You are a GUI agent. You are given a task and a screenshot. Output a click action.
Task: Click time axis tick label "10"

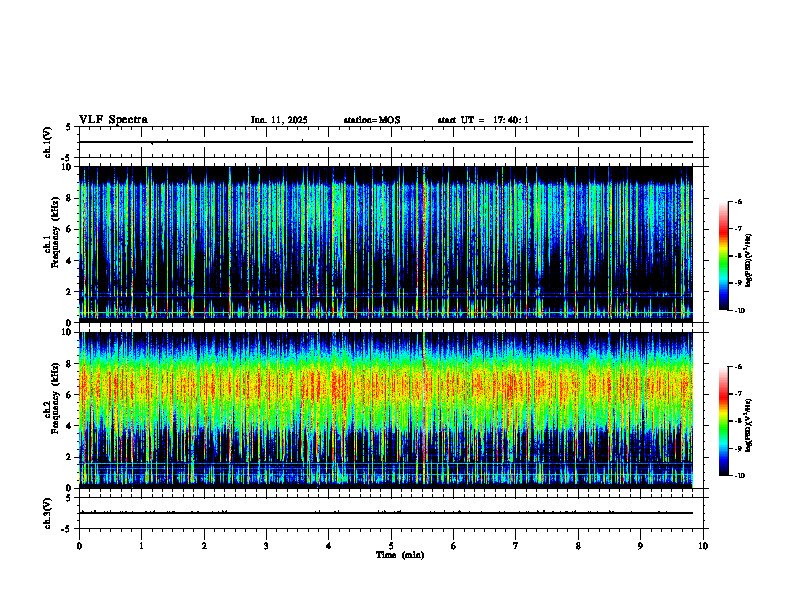[703, 546]
